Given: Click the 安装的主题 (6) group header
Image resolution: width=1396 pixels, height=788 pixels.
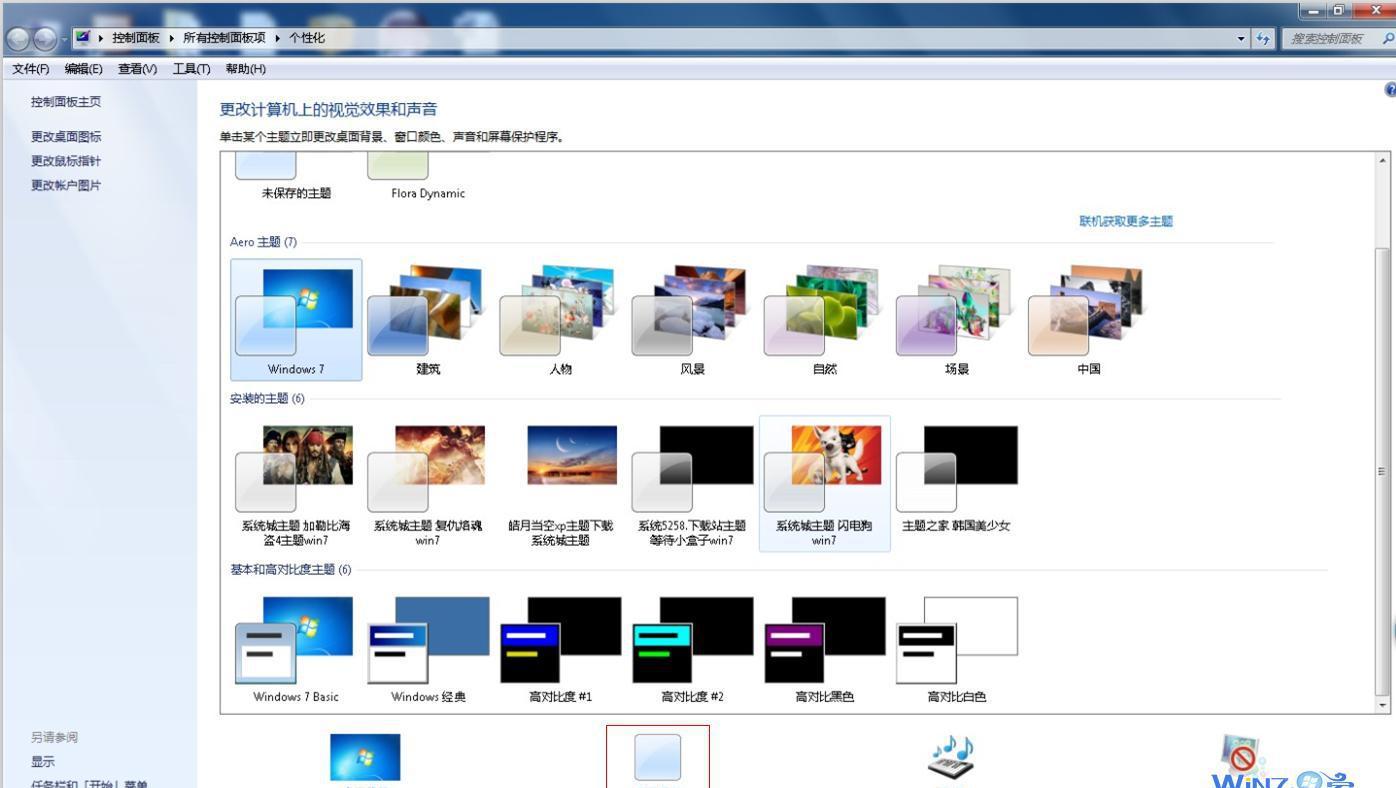Looking at the screenshot, I should click(x=267, y=399).
